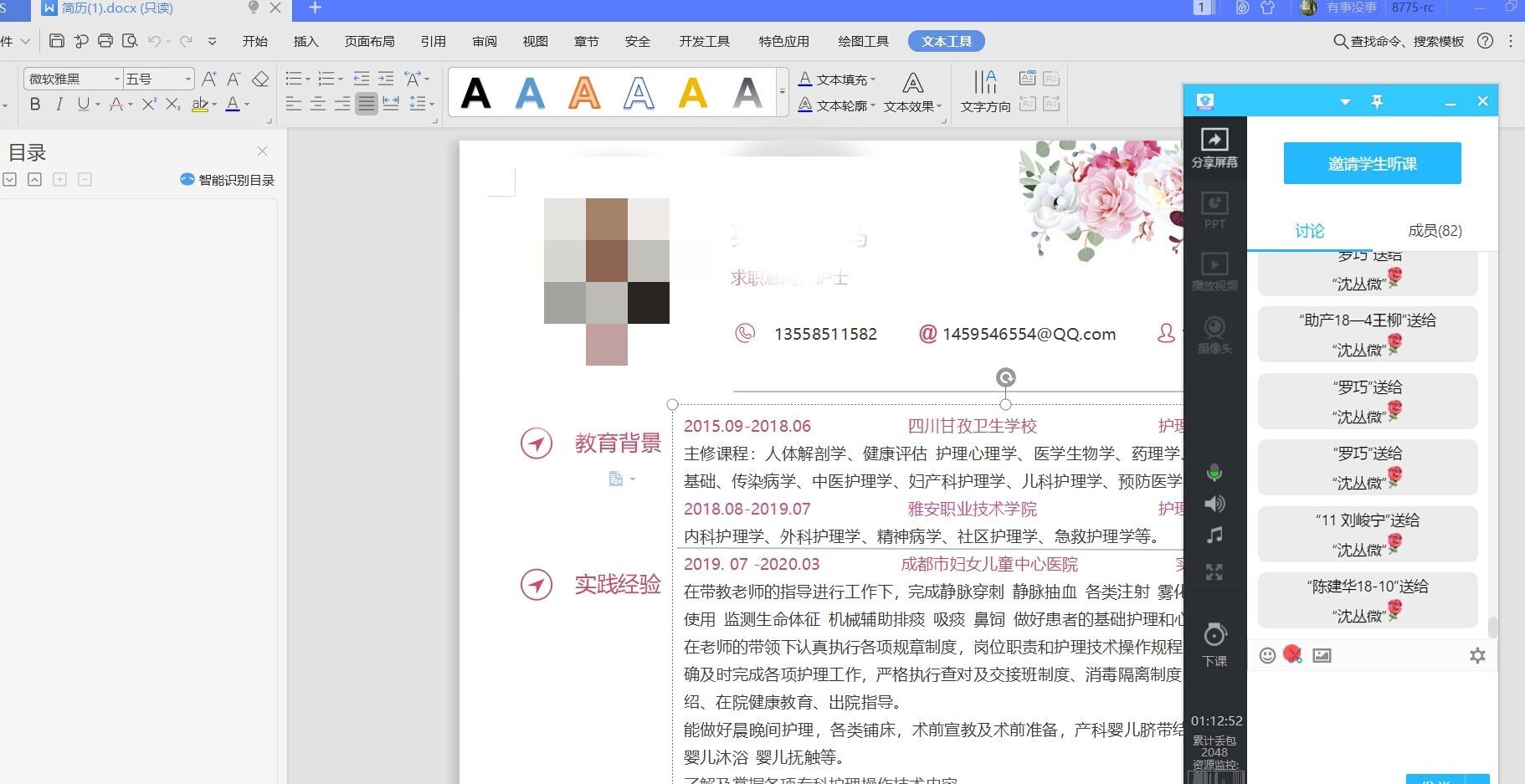
Task: Switch to the Members (82) tab
Action: (1435, 231)
